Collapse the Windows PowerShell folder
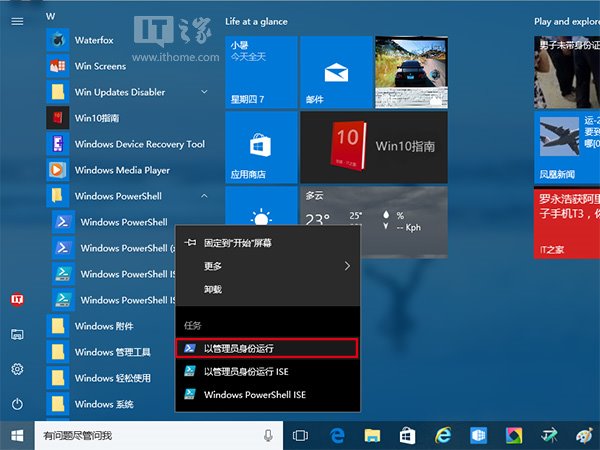 [x=204, y=196]
